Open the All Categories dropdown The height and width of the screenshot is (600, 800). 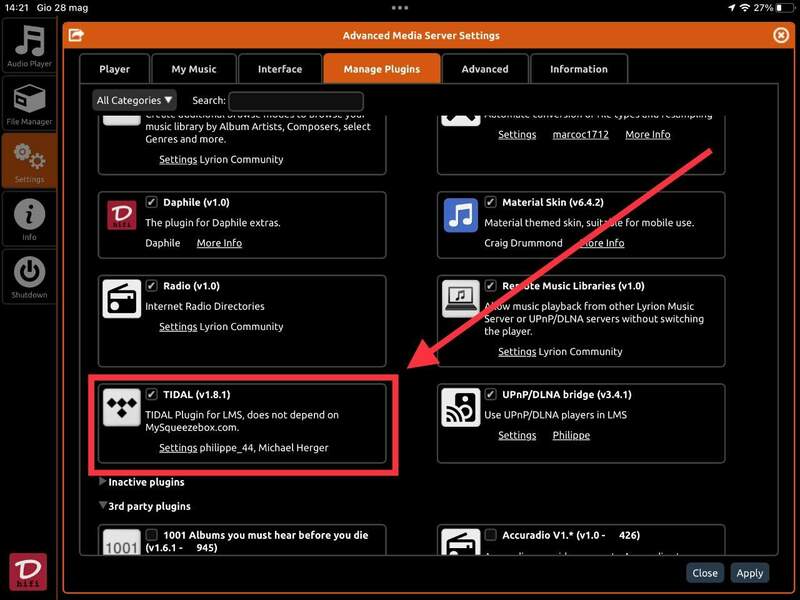(x=134, y=101)
